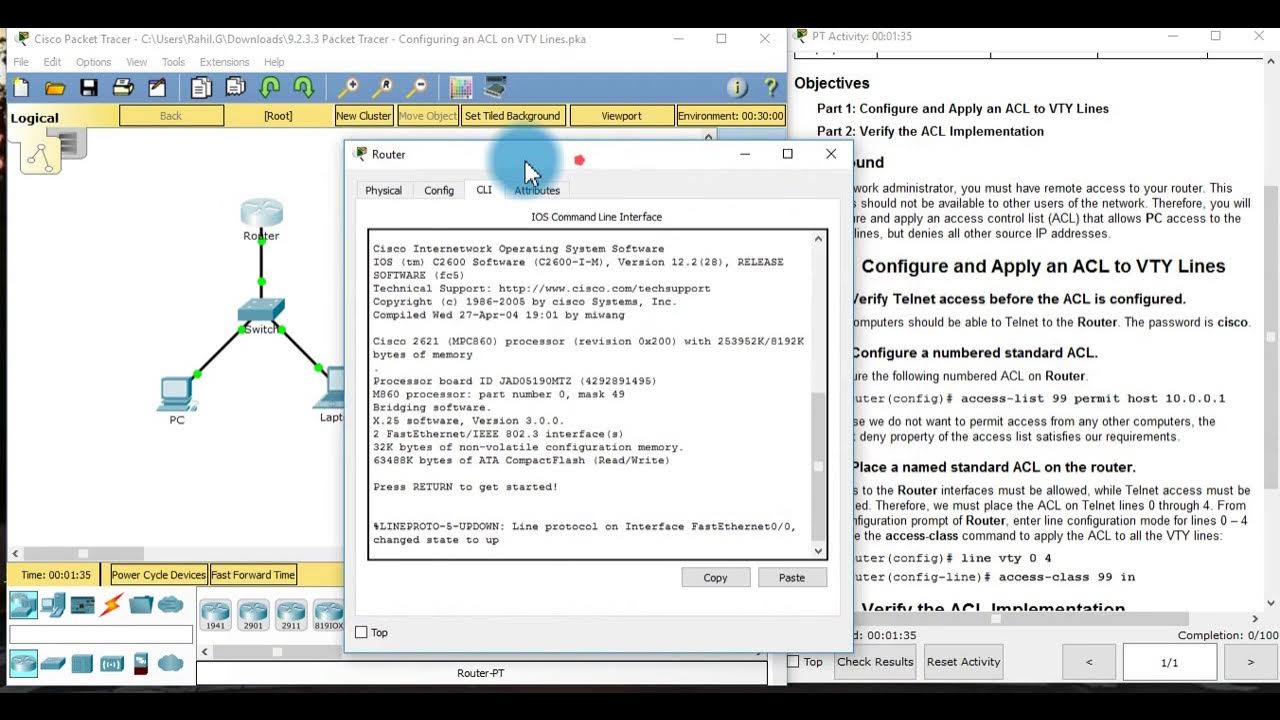1280x720 pixels.
Task: Select Network Devices category icon
Action: [x=23, y=605]
